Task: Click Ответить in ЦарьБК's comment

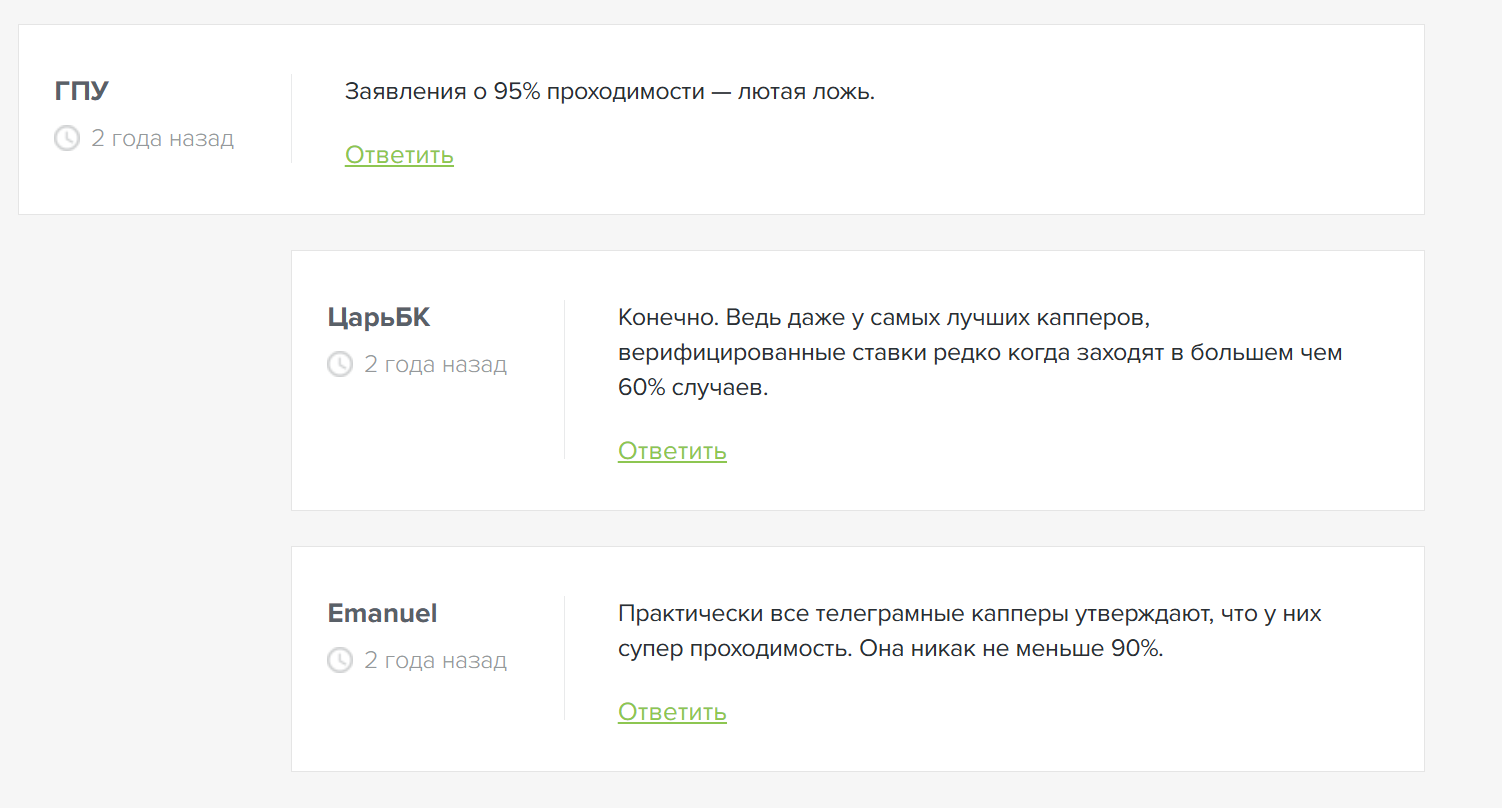Action: (672, 451)
